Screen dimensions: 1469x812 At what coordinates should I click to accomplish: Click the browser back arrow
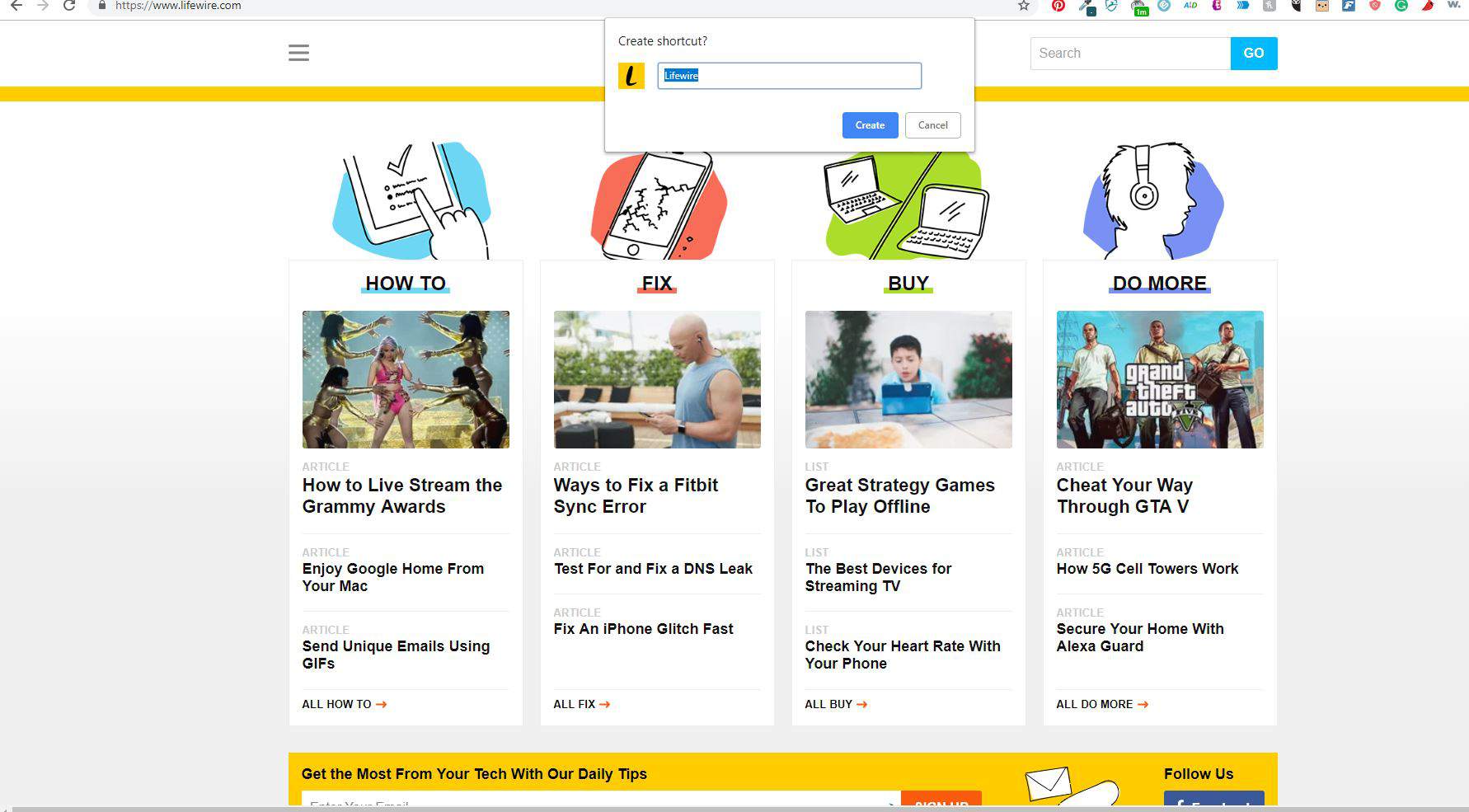16,5
